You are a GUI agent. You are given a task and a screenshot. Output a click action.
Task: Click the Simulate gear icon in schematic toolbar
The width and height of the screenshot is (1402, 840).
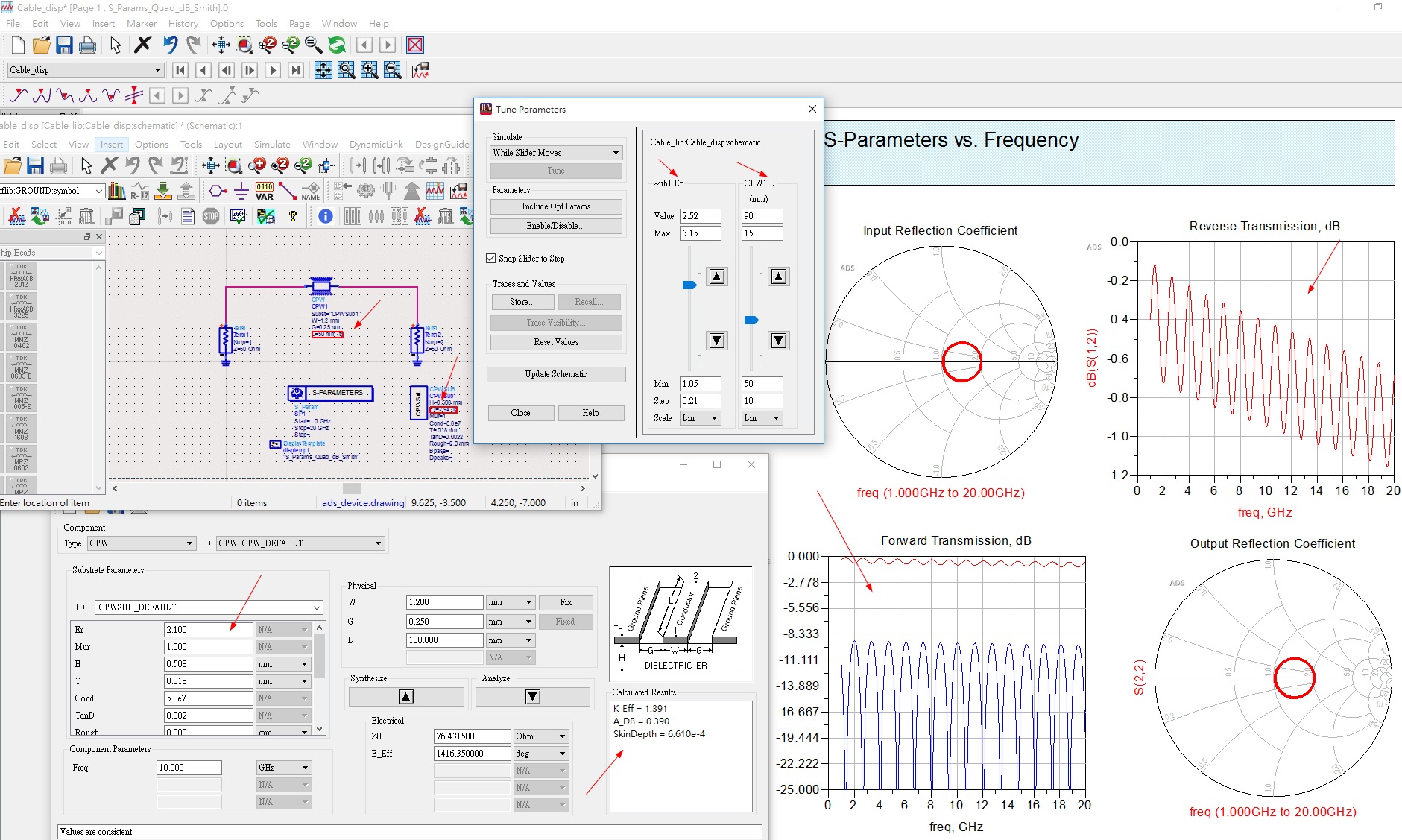click(365, 191)
